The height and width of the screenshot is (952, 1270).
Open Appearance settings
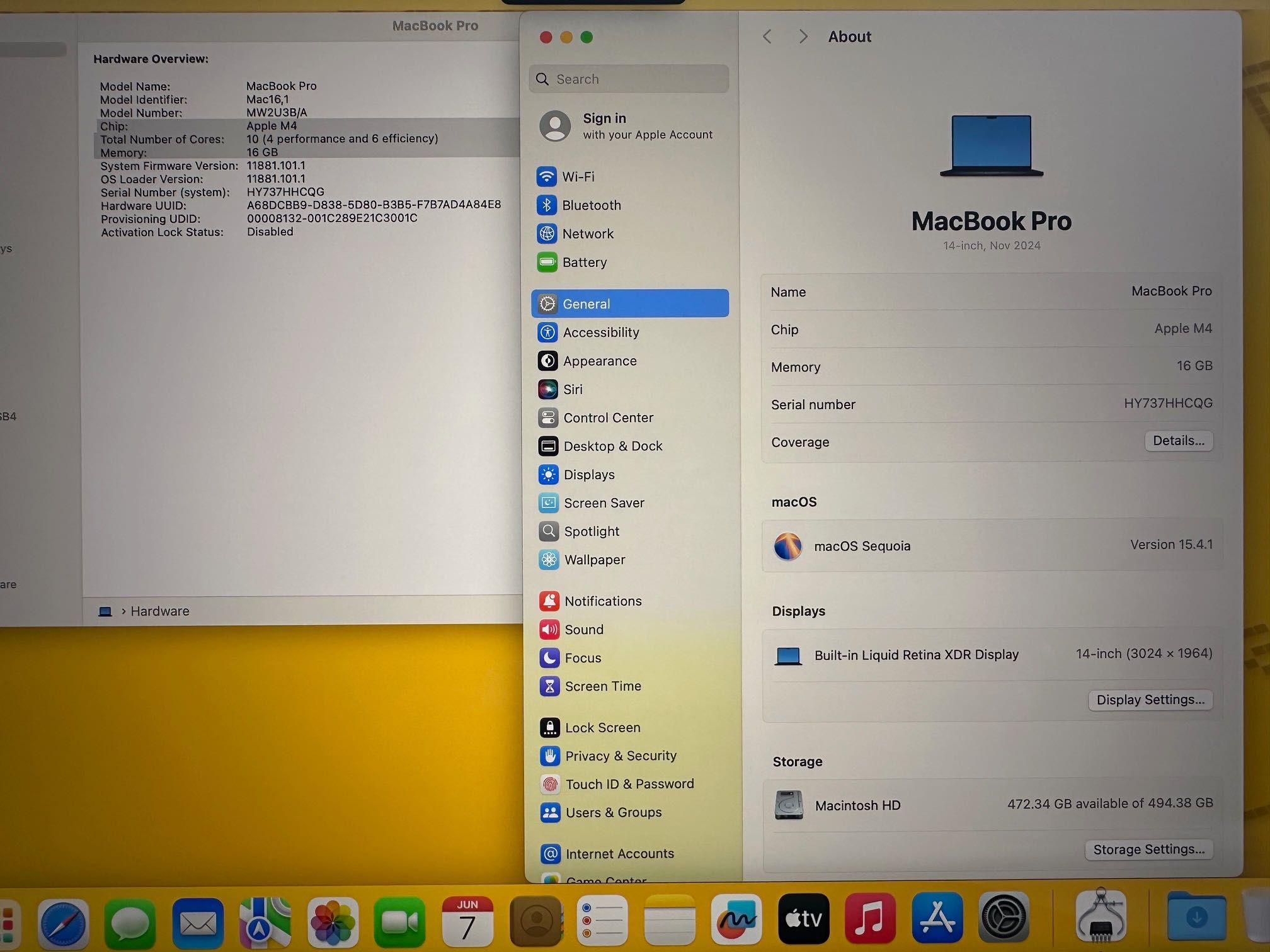pyautogui.click(x=630, y=361)
